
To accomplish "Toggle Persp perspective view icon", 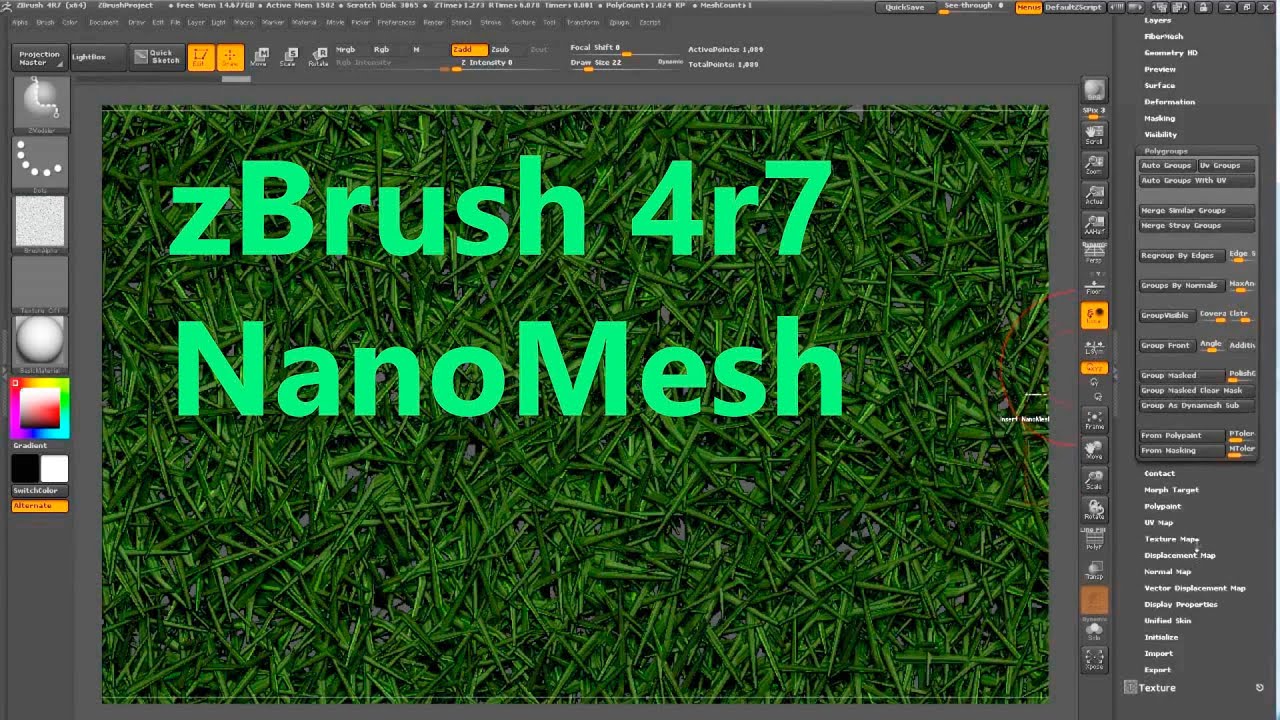I will [1095, 252].
